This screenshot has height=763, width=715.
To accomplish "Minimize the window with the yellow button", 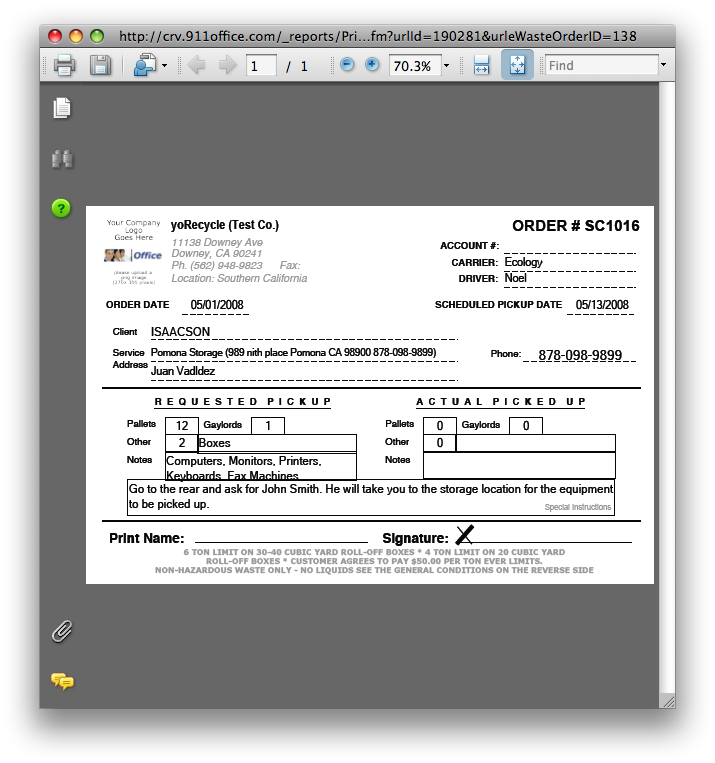I will point(76,36).
